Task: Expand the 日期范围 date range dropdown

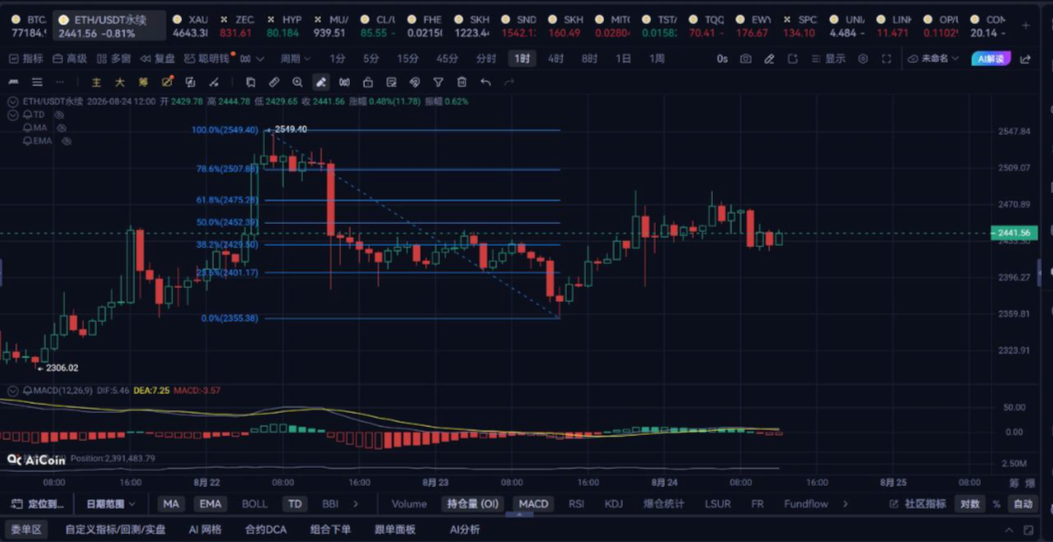Action: coord(110,504)
